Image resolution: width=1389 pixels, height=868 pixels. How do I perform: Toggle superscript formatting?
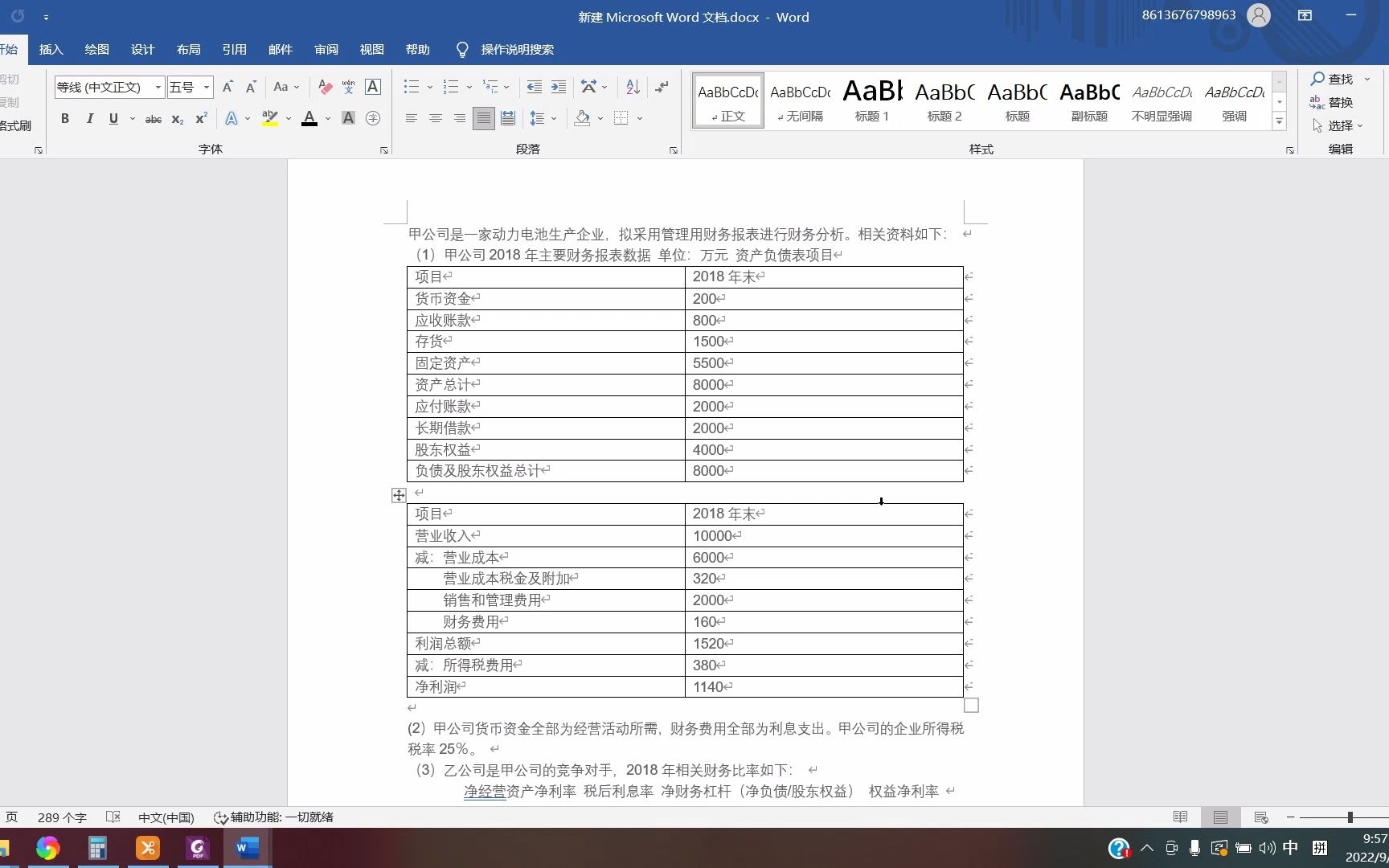pyautogui.click(x=202, y=118)
